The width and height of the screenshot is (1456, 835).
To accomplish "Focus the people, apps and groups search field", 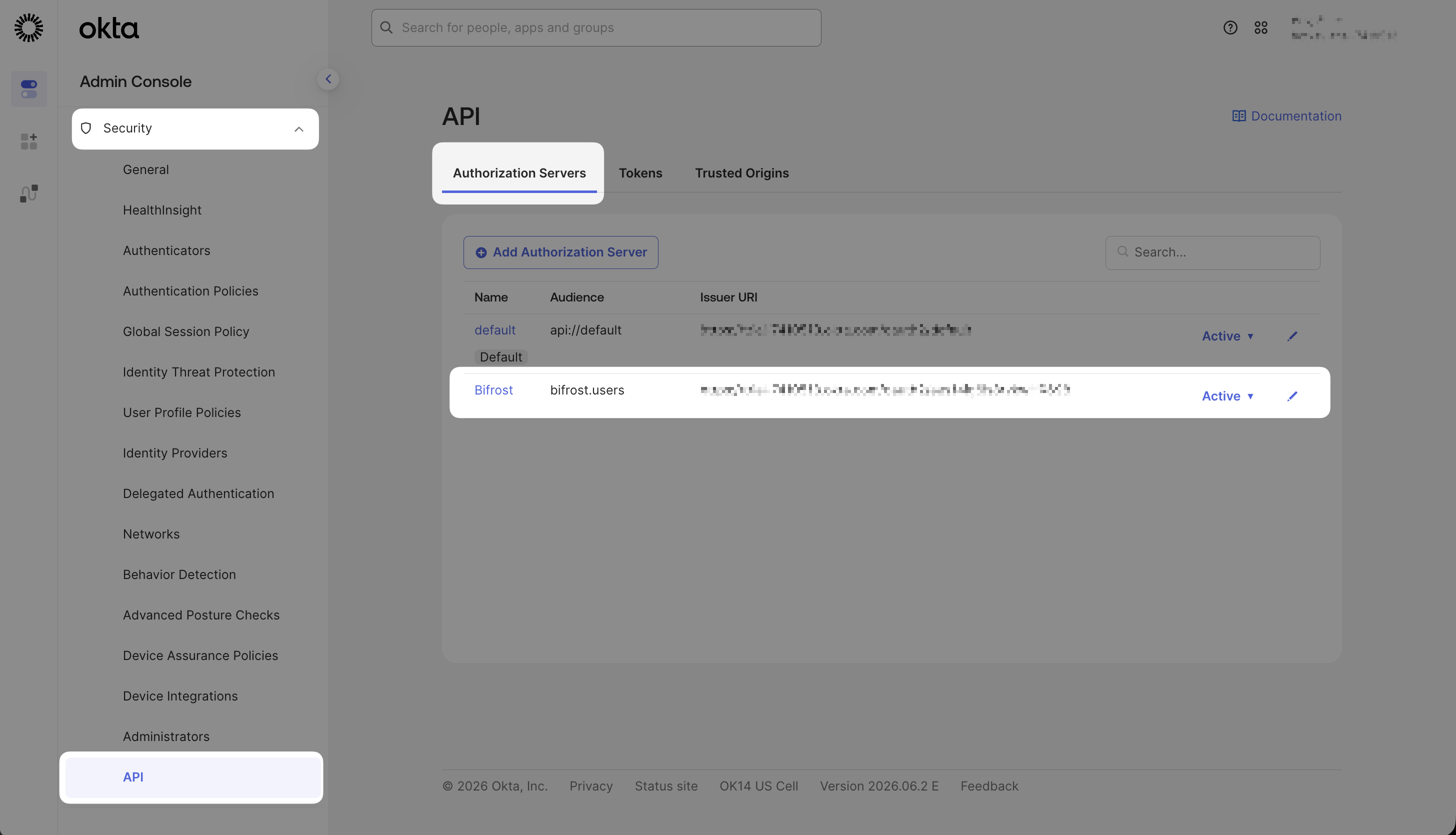I will pos(596,27).
